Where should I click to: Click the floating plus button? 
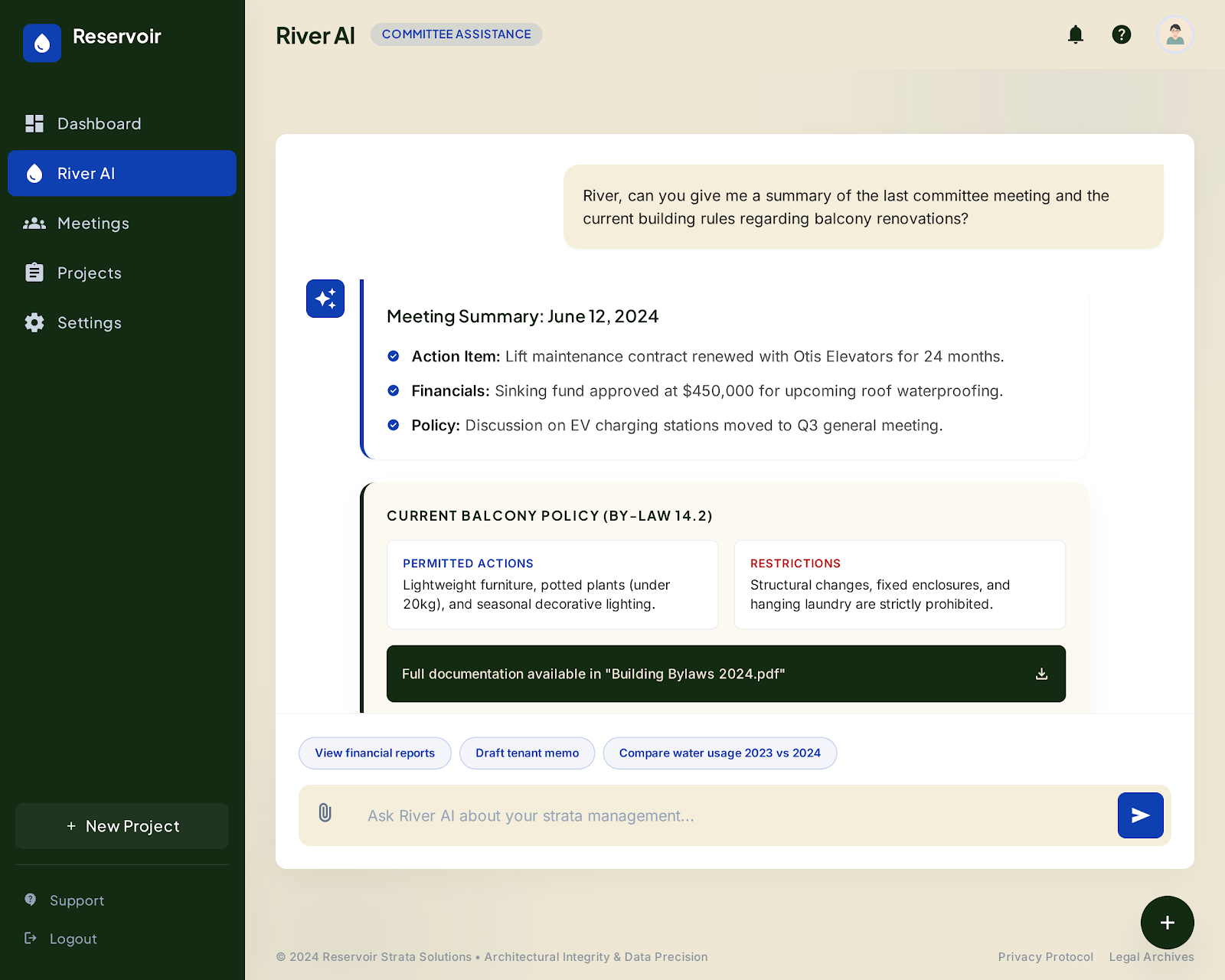tap(1167, 923)
